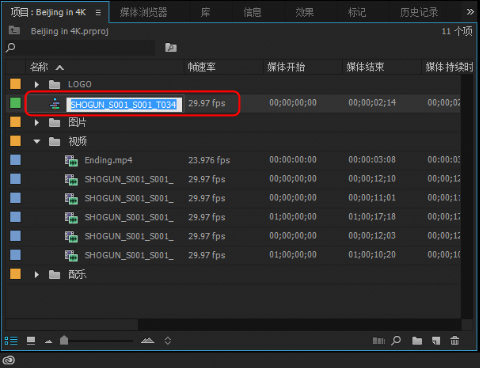Sort by 媒体持续时间 column header

tap(449, 67)
